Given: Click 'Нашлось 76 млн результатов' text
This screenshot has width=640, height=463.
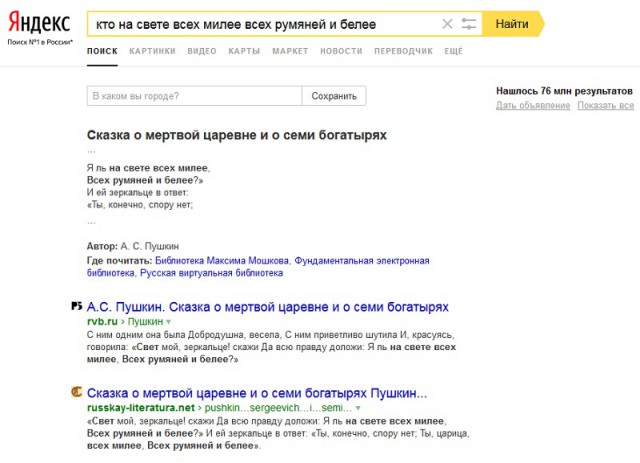Looking at the screenshot, I should tap(564, 91).
